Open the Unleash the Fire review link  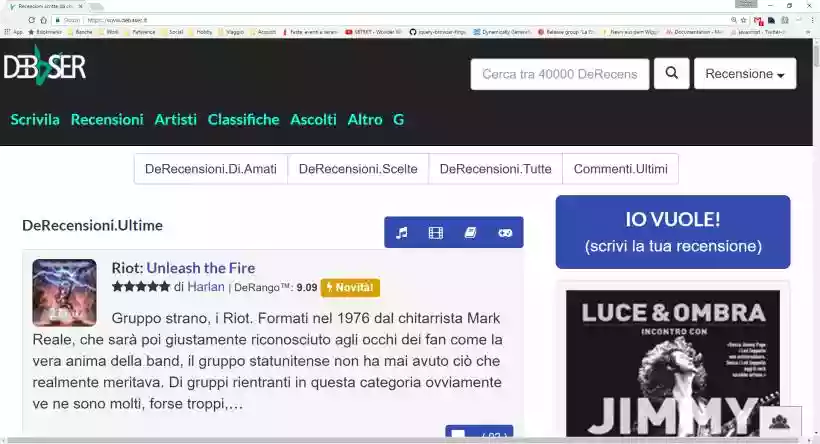200,268
